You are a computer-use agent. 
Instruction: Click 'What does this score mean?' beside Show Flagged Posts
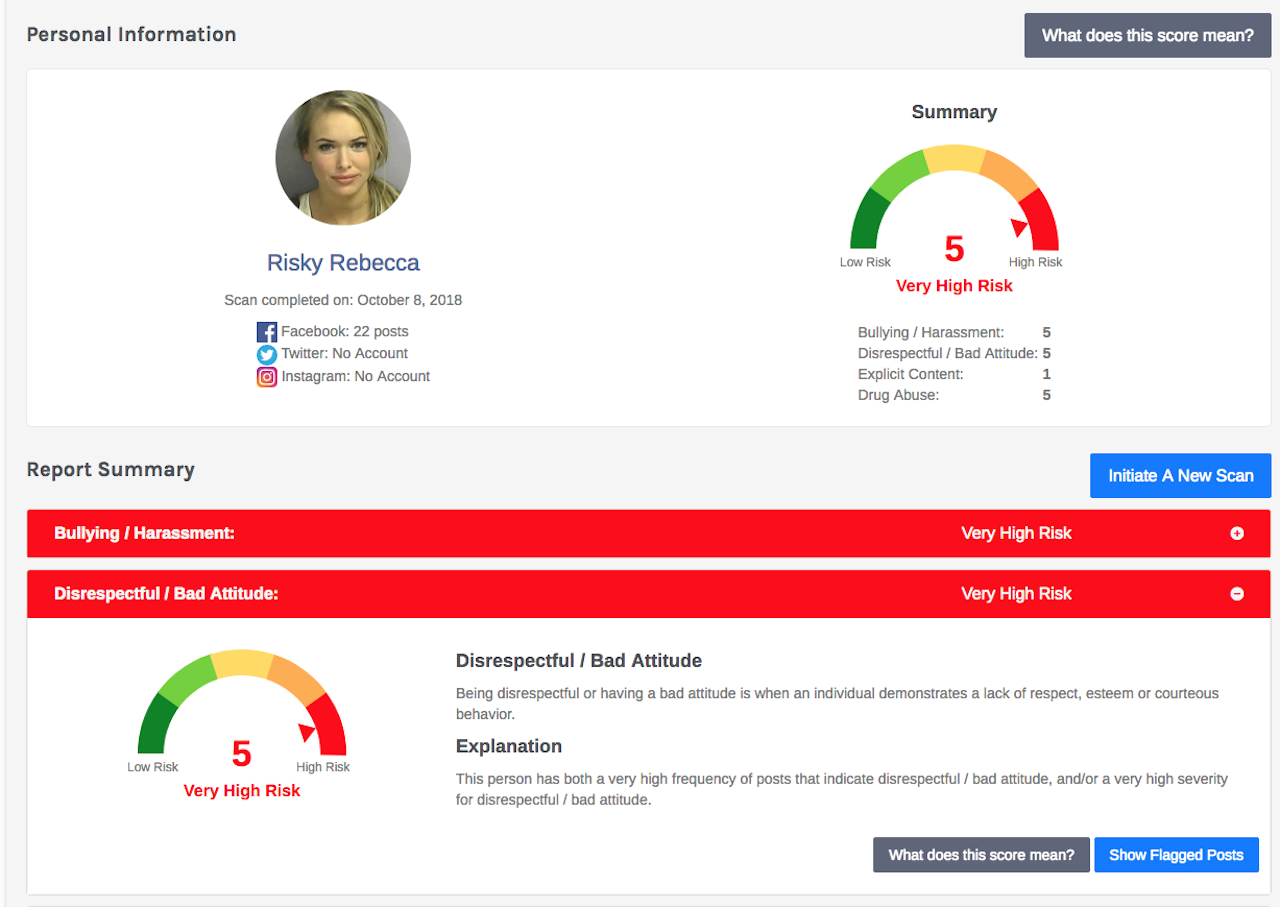click(981, 855)
